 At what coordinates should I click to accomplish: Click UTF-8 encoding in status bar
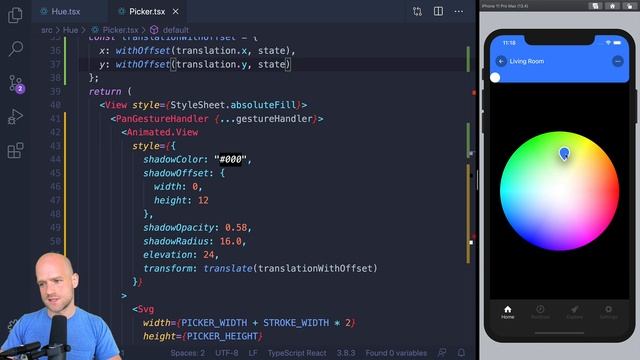[227, 353]
